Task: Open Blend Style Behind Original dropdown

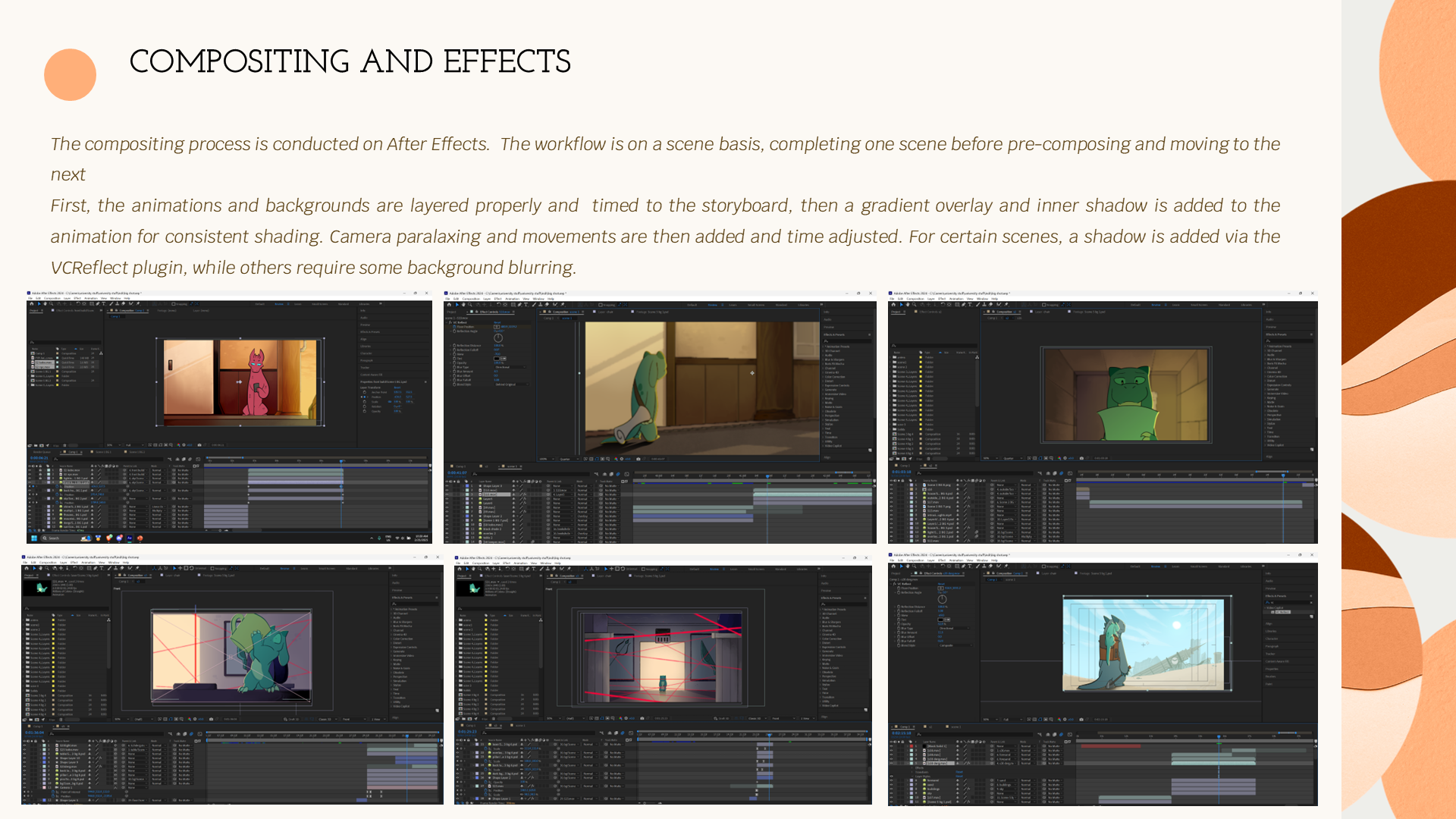Action: pyautogui.click(x=512, y=384)
